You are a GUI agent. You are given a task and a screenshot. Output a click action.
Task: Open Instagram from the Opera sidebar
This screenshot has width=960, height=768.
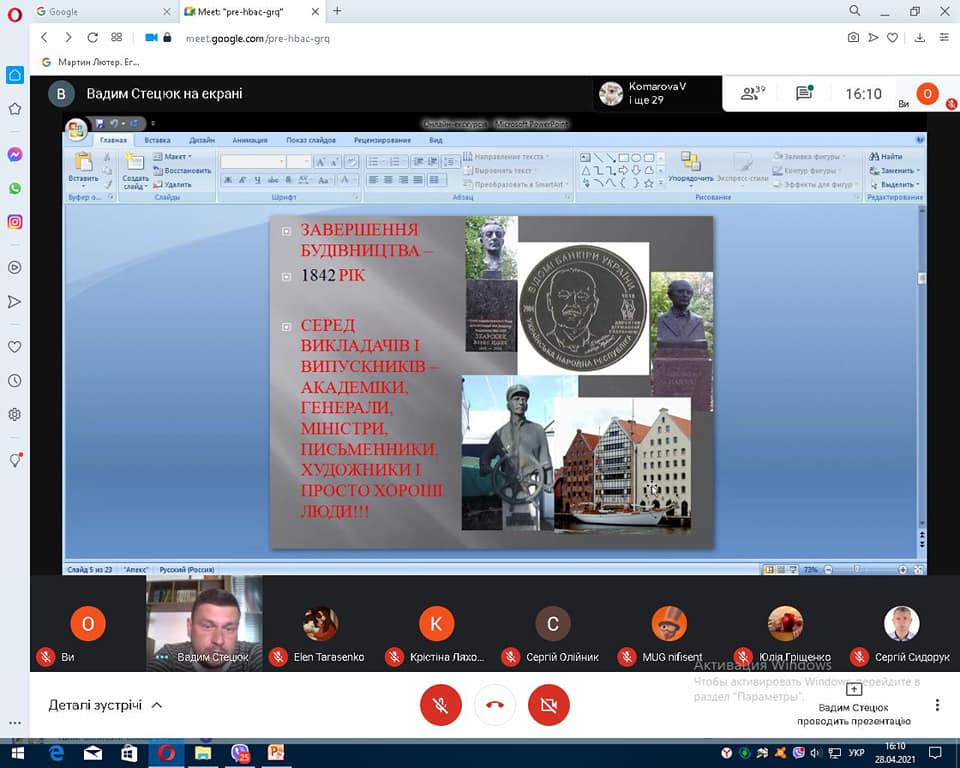[x=15, y=222]
